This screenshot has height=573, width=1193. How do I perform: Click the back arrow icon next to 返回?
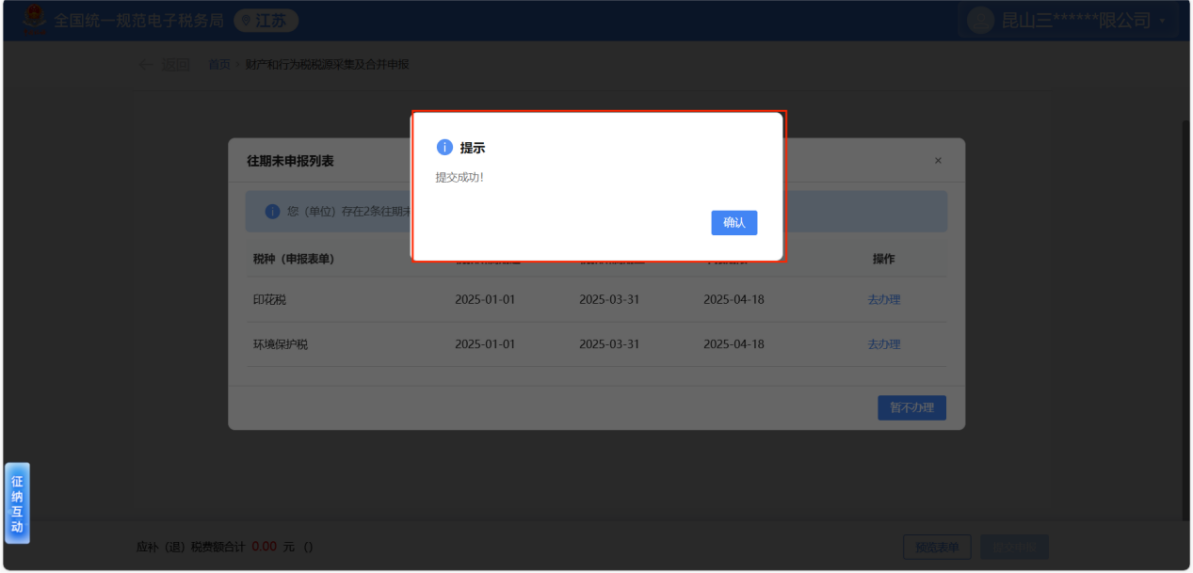[x=146, y=65]
